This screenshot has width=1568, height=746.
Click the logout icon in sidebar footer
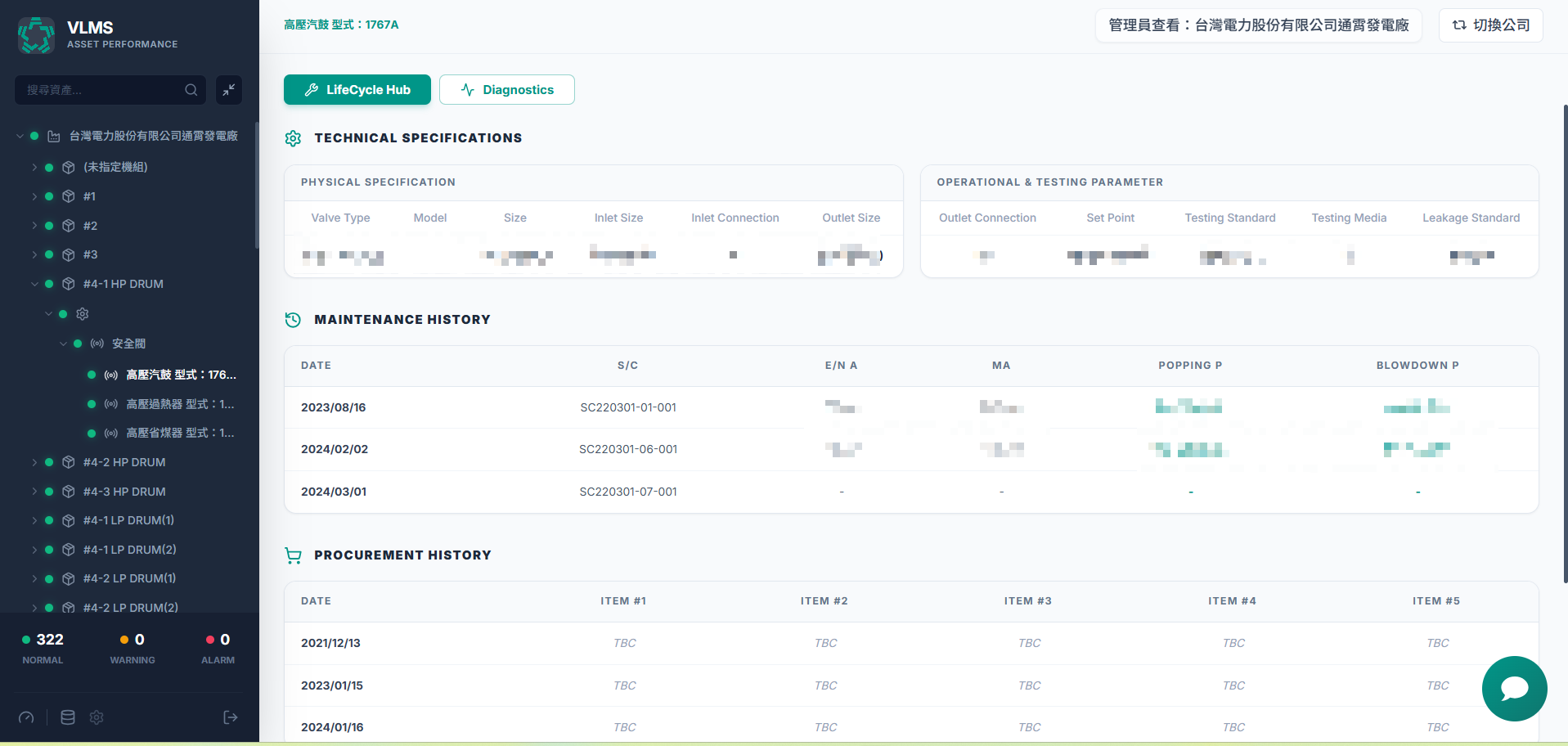(x=231, y=717)
